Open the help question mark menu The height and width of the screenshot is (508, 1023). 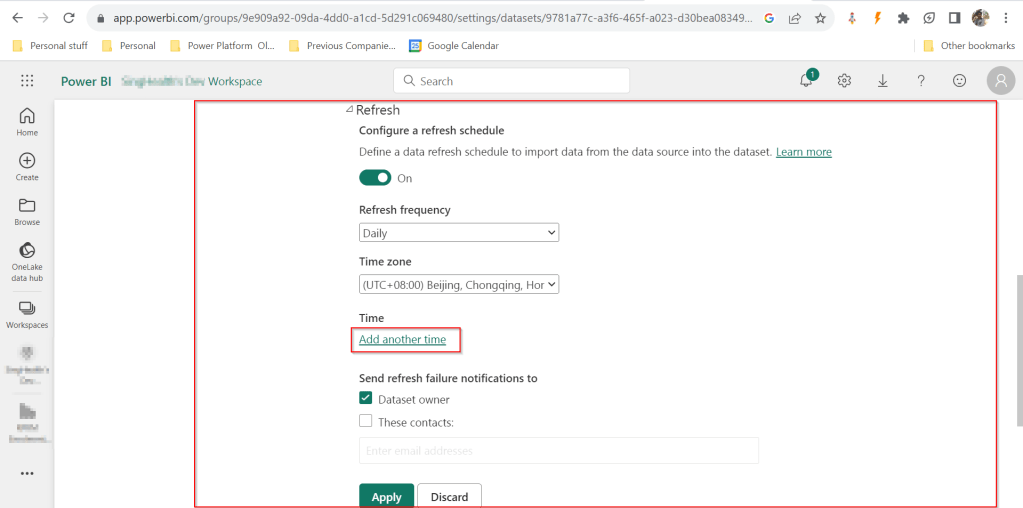tap(921, 81)
